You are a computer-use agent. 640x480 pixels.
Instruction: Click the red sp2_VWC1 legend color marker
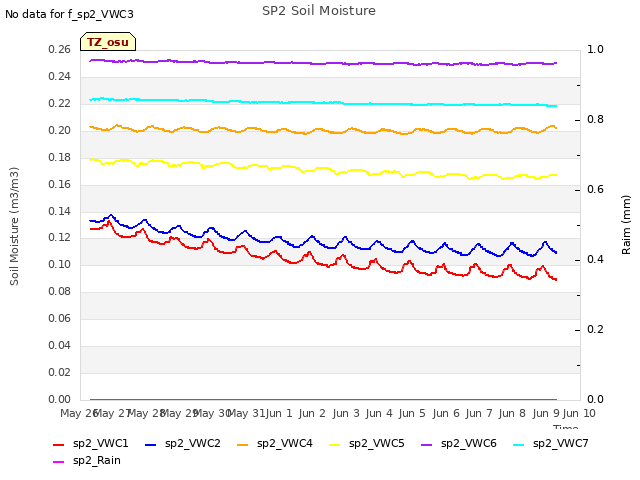click(59, 444)
